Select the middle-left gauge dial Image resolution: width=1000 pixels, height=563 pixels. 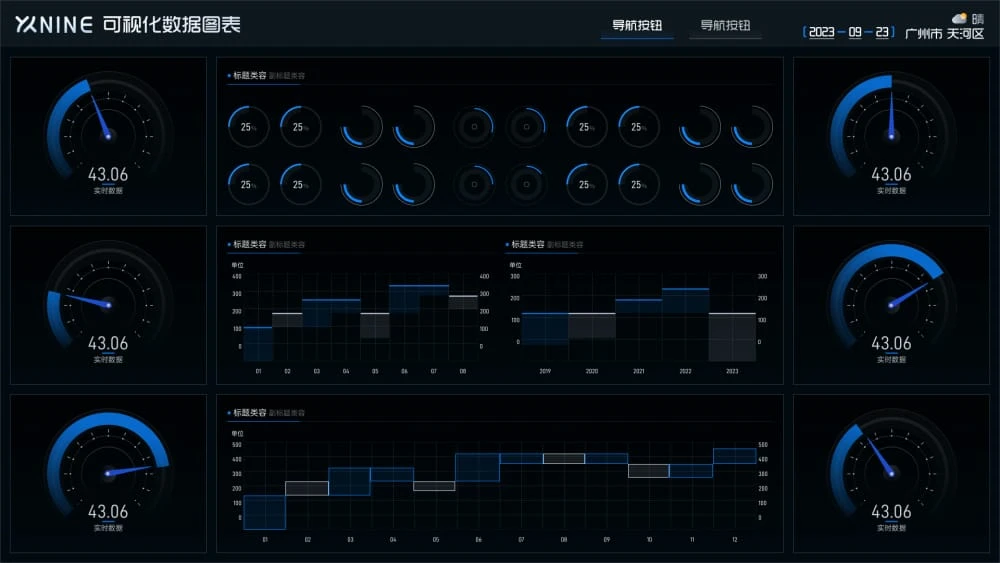(108, 303)
